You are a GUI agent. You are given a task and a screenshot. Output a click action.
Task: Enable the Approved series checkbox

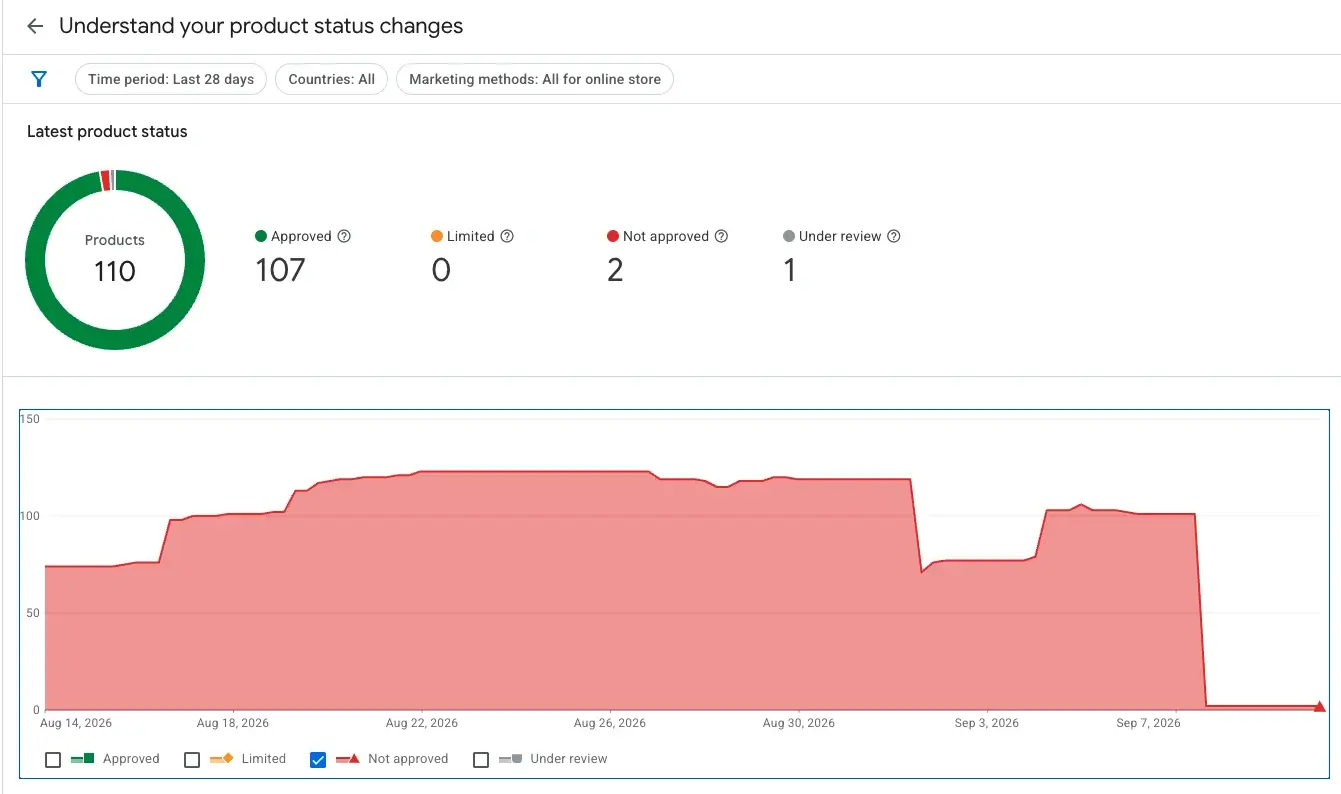pyautogui.click(x=53, y=760)
